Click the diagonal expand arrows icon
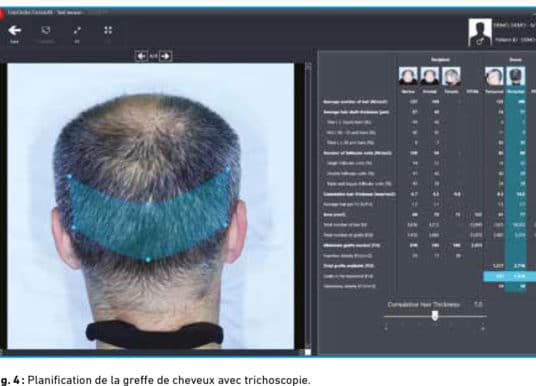Image resolution: width=536 pixels, height=386 pixels. 77,30
